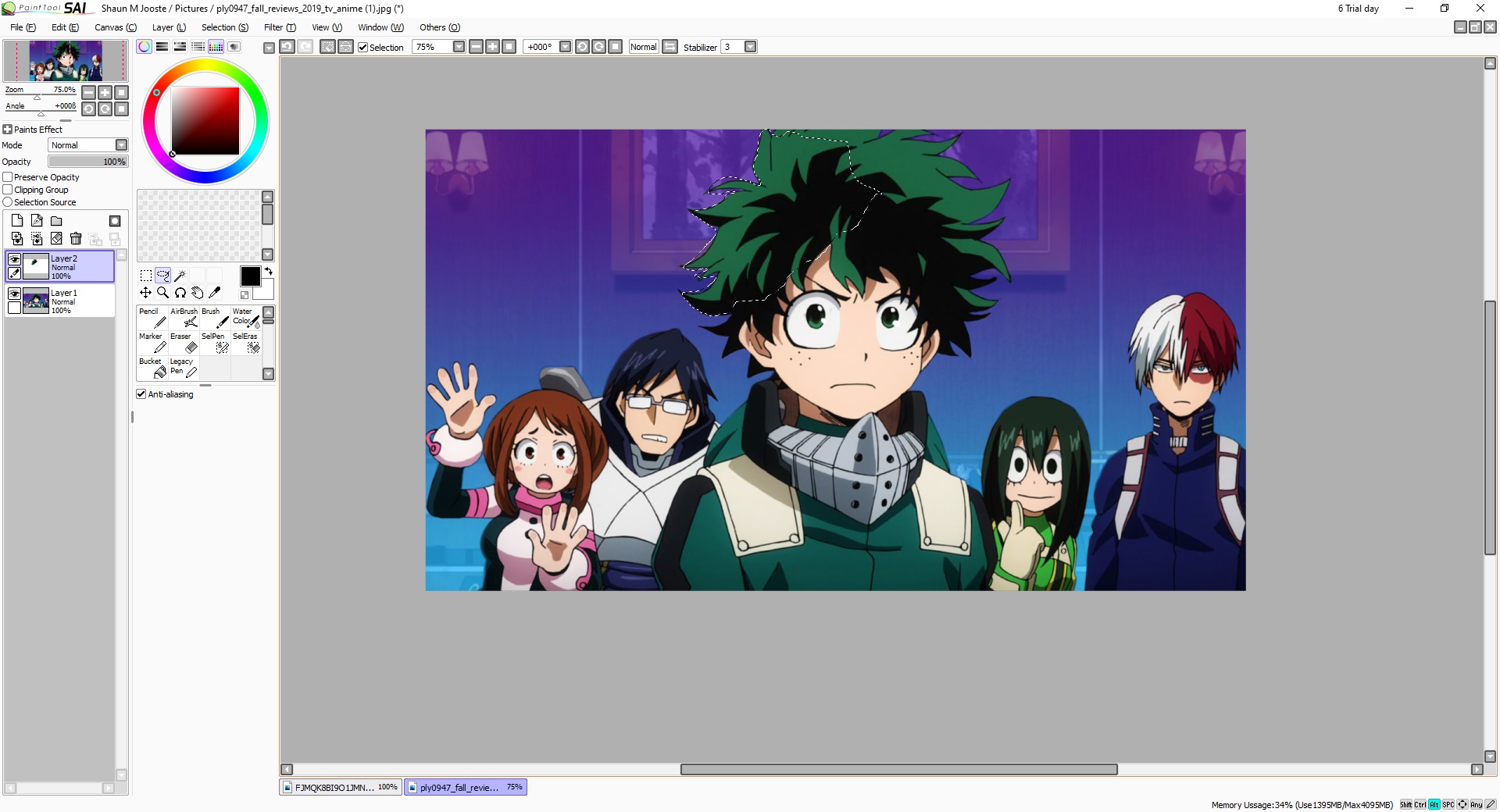Image resolution: width=1500 pixels, height=812 pixels.
Task: Click the invert selection icon in toolbar
Action: point(345,47)
